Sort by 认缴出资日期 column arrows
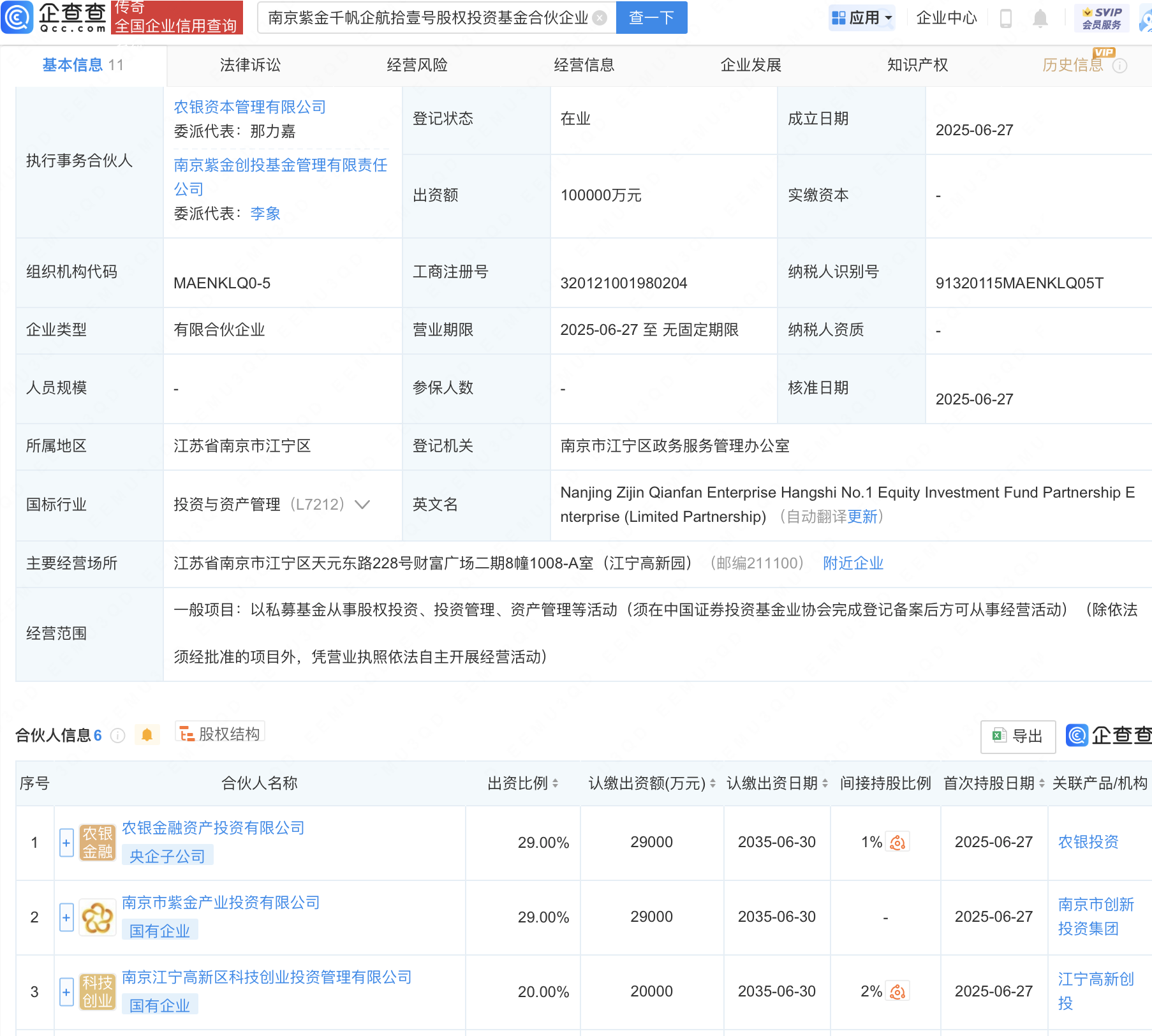1152x1036 pixels. click(825, 783)
